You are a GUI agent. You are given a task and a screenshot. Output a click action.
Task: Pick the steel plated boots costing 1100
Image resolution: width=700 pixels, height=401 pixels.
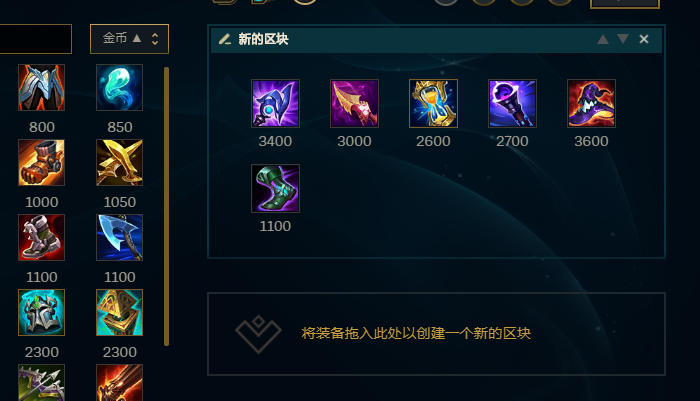(42, 238)
